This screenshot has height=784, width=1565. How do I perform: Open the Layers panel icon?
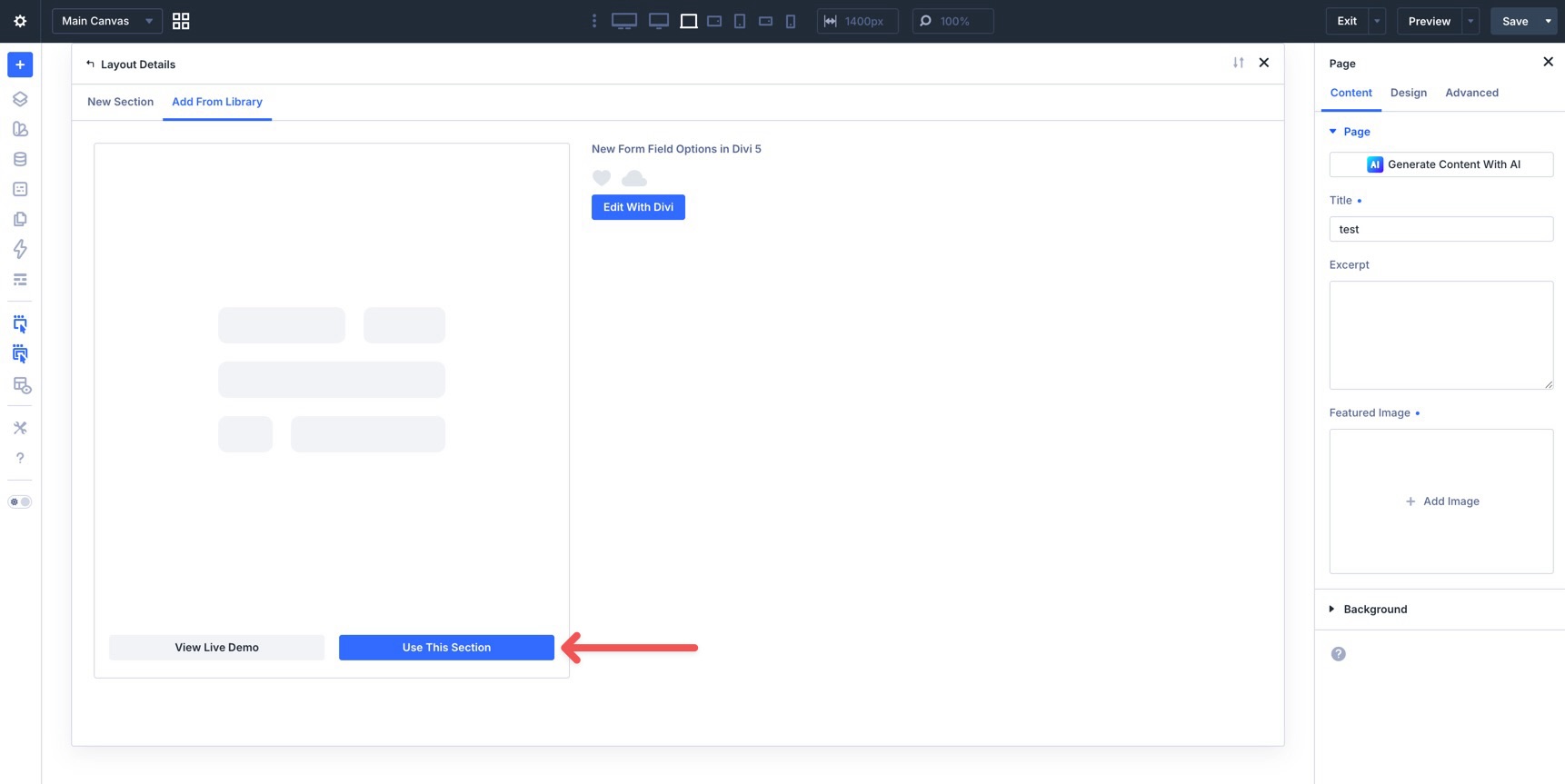pyautogui.click(x=20, y=99)
